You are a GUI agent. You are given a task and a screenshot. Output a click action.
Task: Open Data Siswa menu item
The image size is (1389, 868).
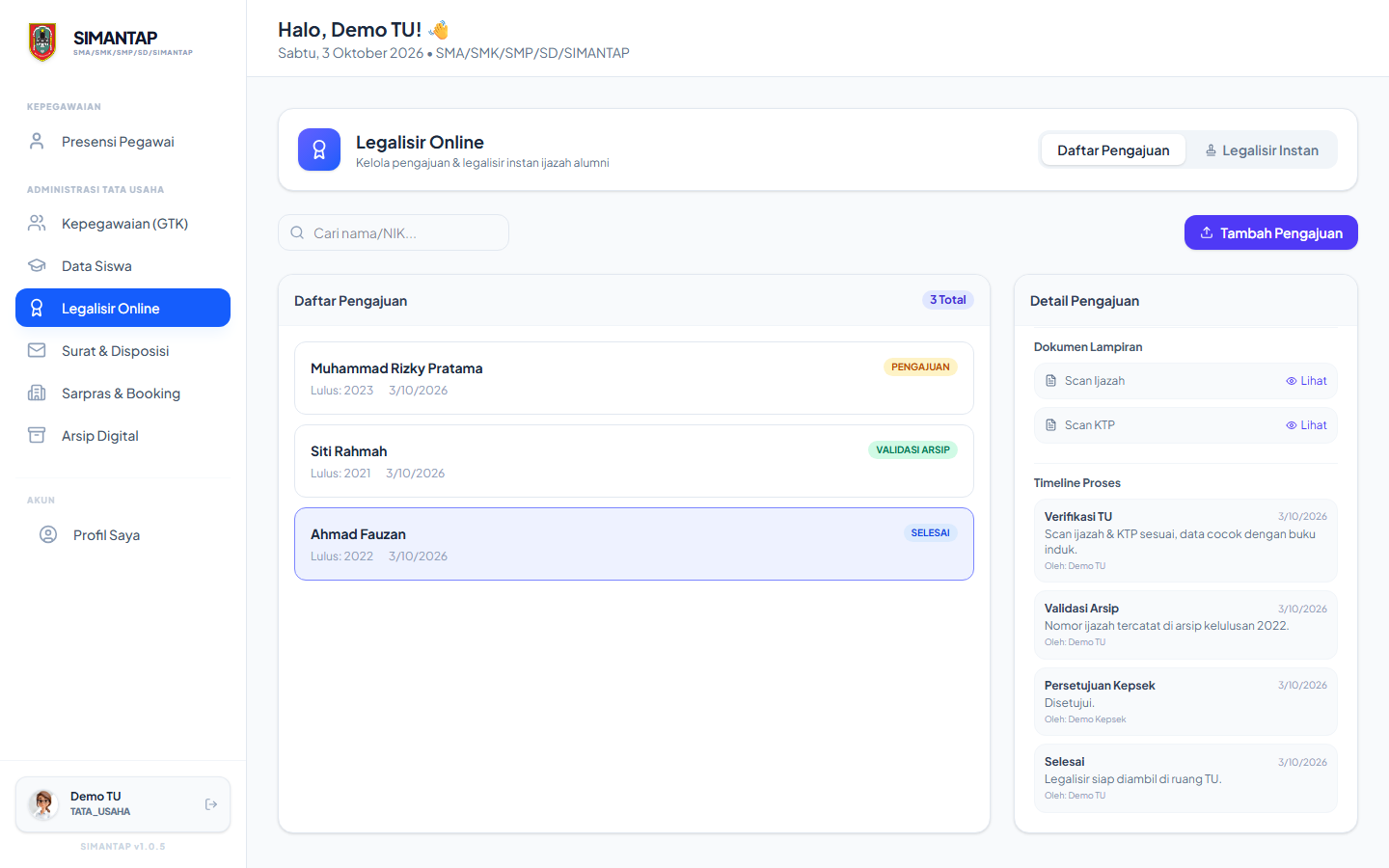[x=123, y=266]
